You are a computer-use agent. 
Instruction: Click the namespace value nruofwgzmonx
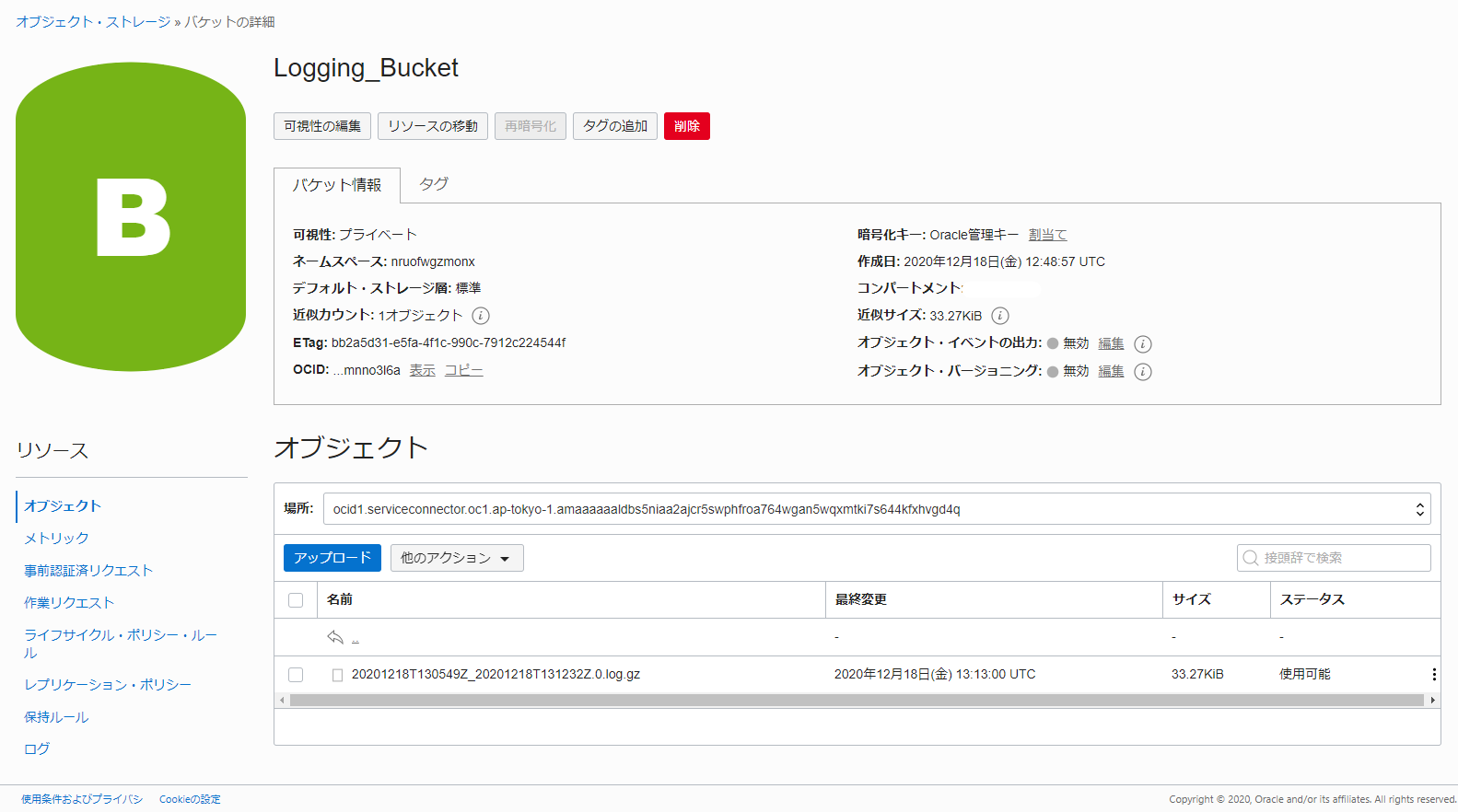tap(433, 261)
